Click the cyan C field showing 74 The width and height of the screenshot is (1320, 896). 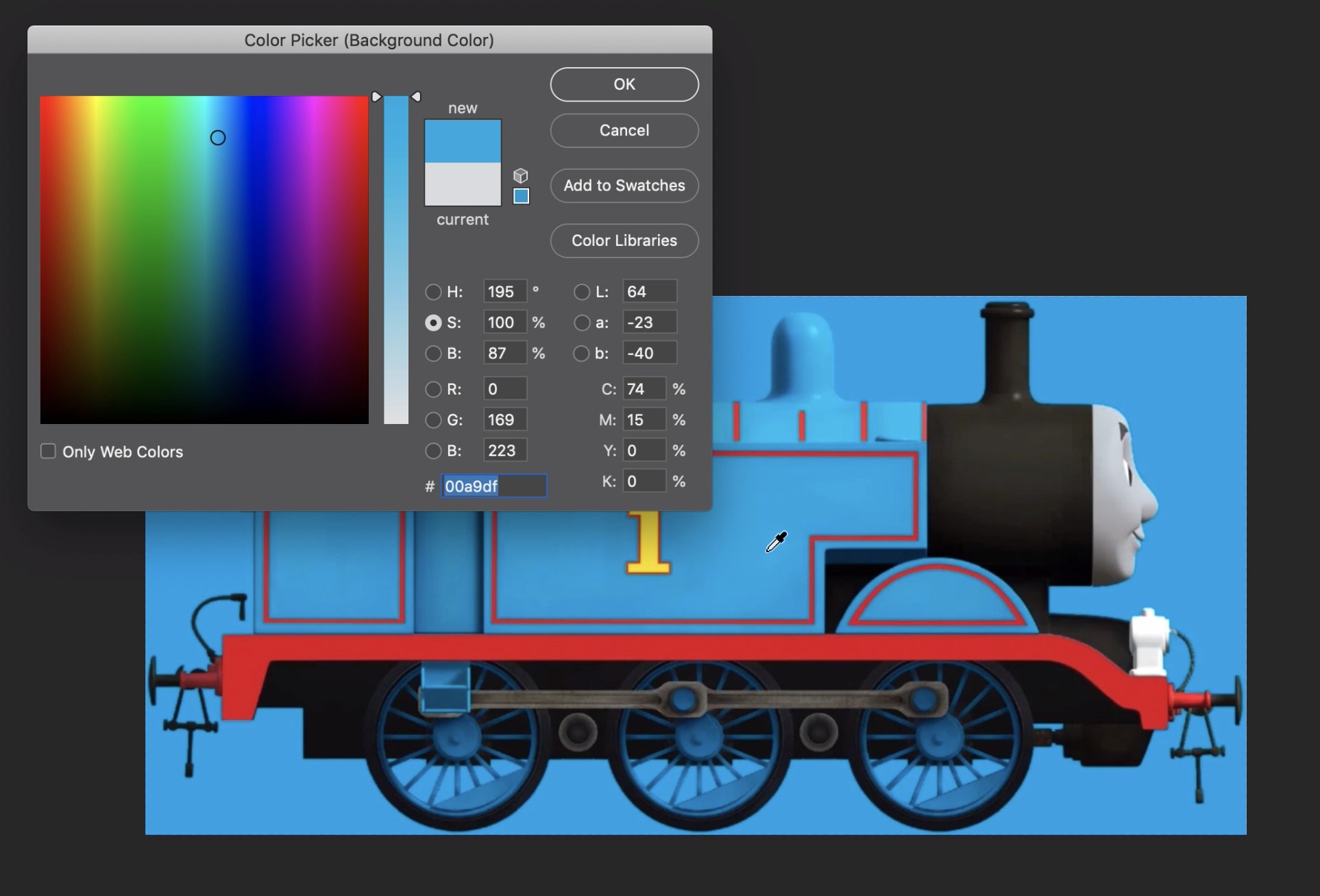click(x=644, y=389)
